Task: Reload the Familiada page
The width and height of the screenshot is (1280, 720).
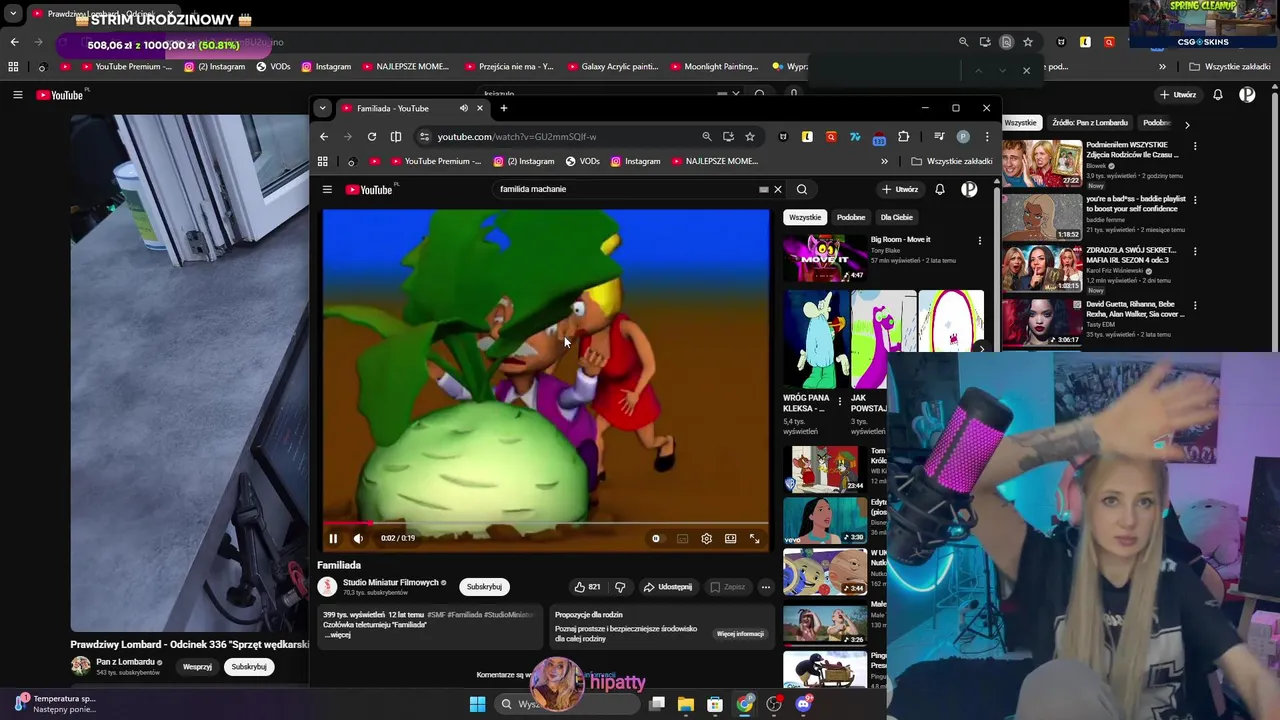Action: (372, 137)
